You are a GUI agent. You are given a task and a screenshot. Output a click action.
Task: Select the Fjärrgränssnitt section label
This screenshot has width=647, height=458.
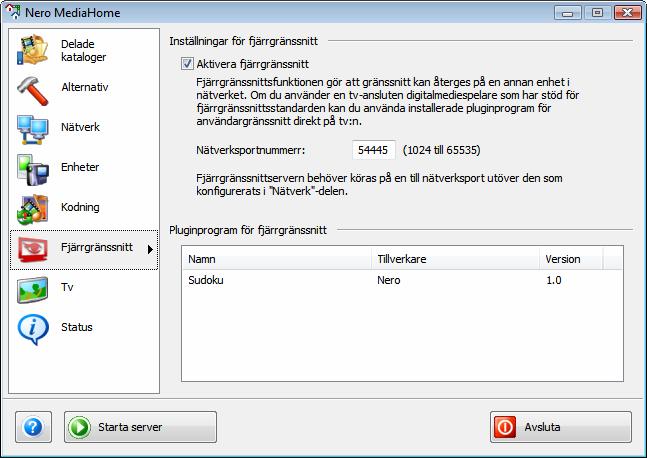coord(97,247)
